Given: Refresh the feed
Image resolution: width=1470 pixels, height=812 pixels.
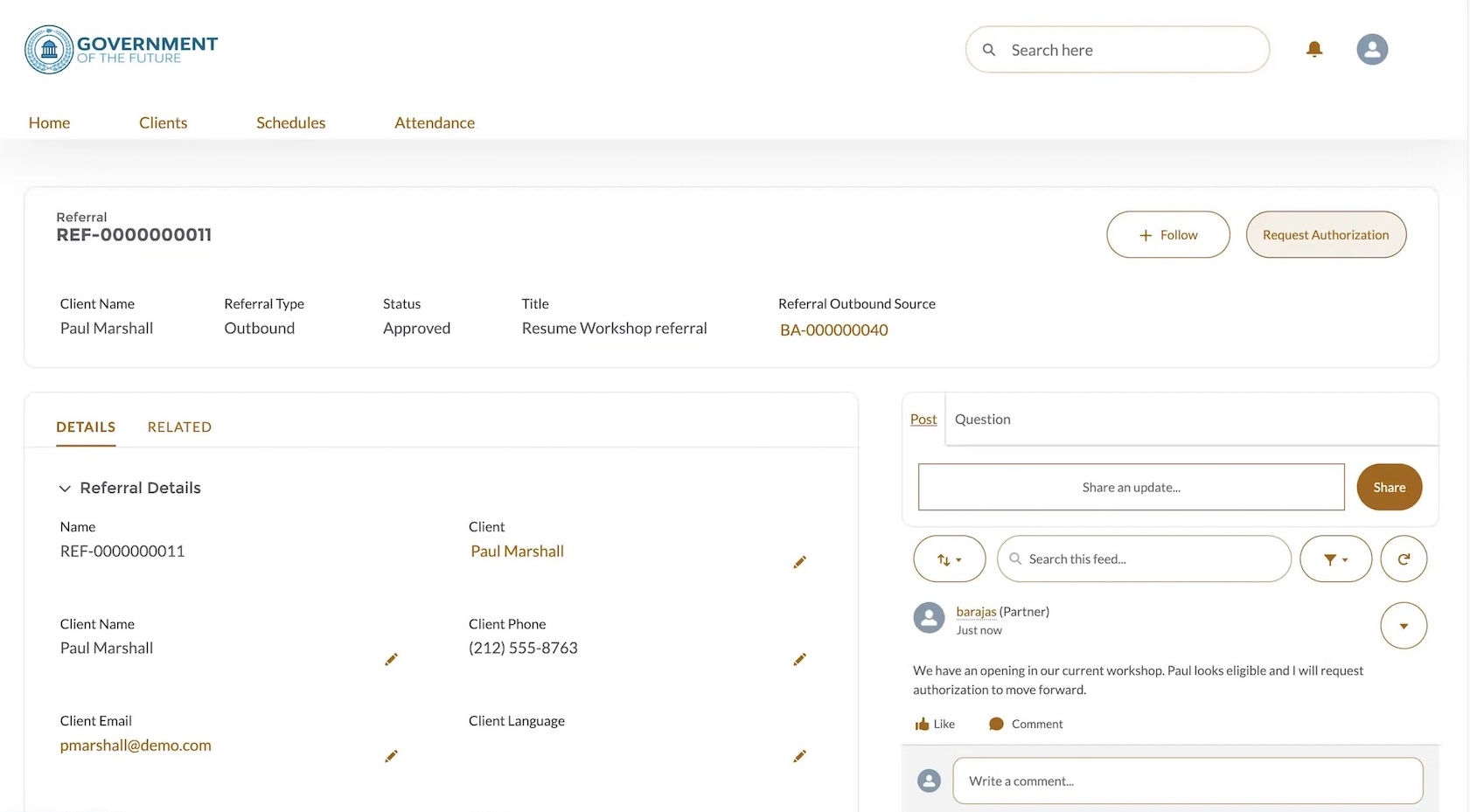Looking at the screenshot, I should coord(1404,559).
